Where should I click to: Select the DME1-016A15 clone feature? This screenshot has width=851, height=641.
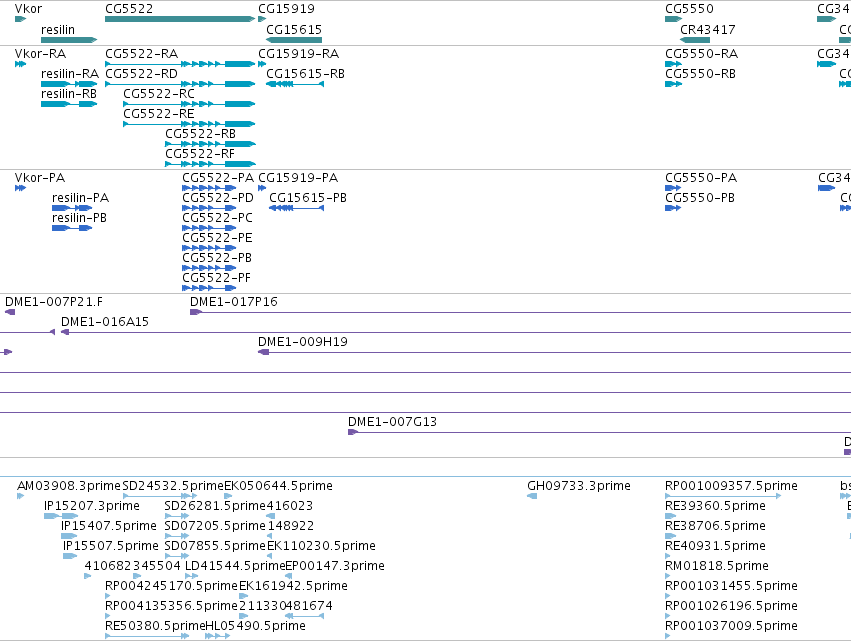[456, 332]
